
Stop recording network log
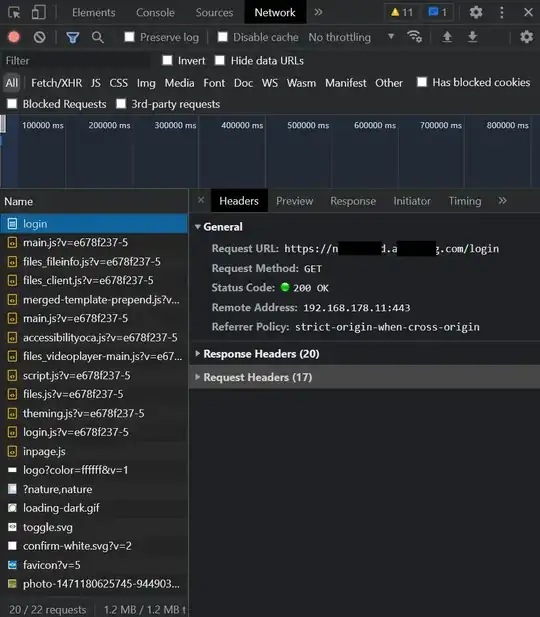14,37
